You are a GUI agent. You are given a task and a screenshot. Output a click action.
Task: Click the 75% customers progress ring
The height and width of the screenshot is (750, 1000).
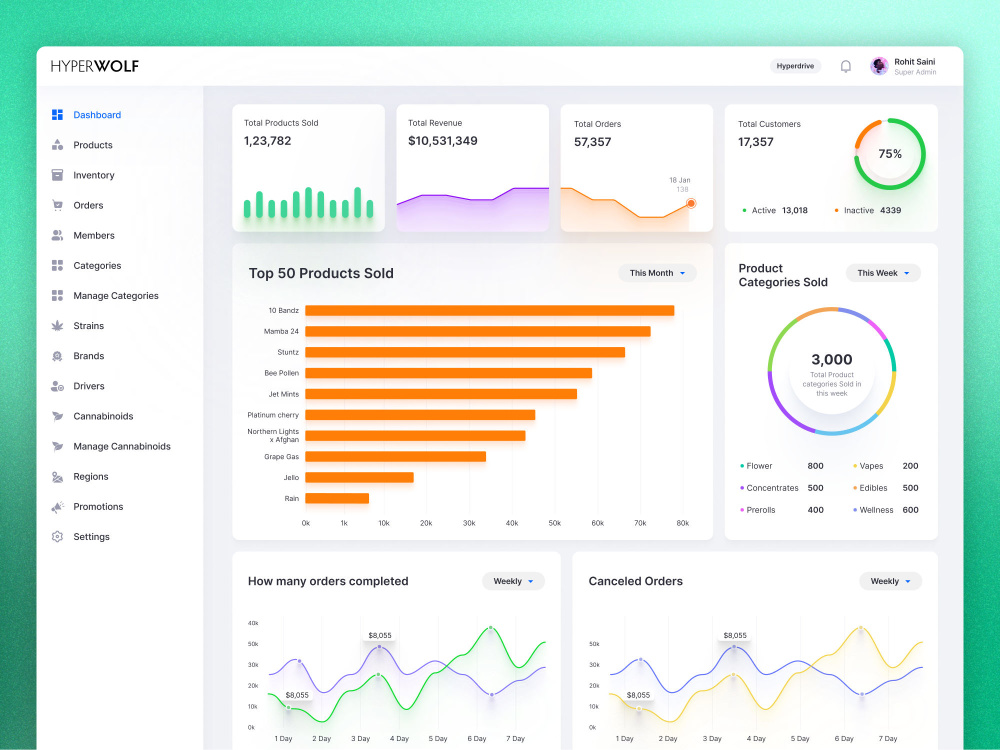pos(890,154)
